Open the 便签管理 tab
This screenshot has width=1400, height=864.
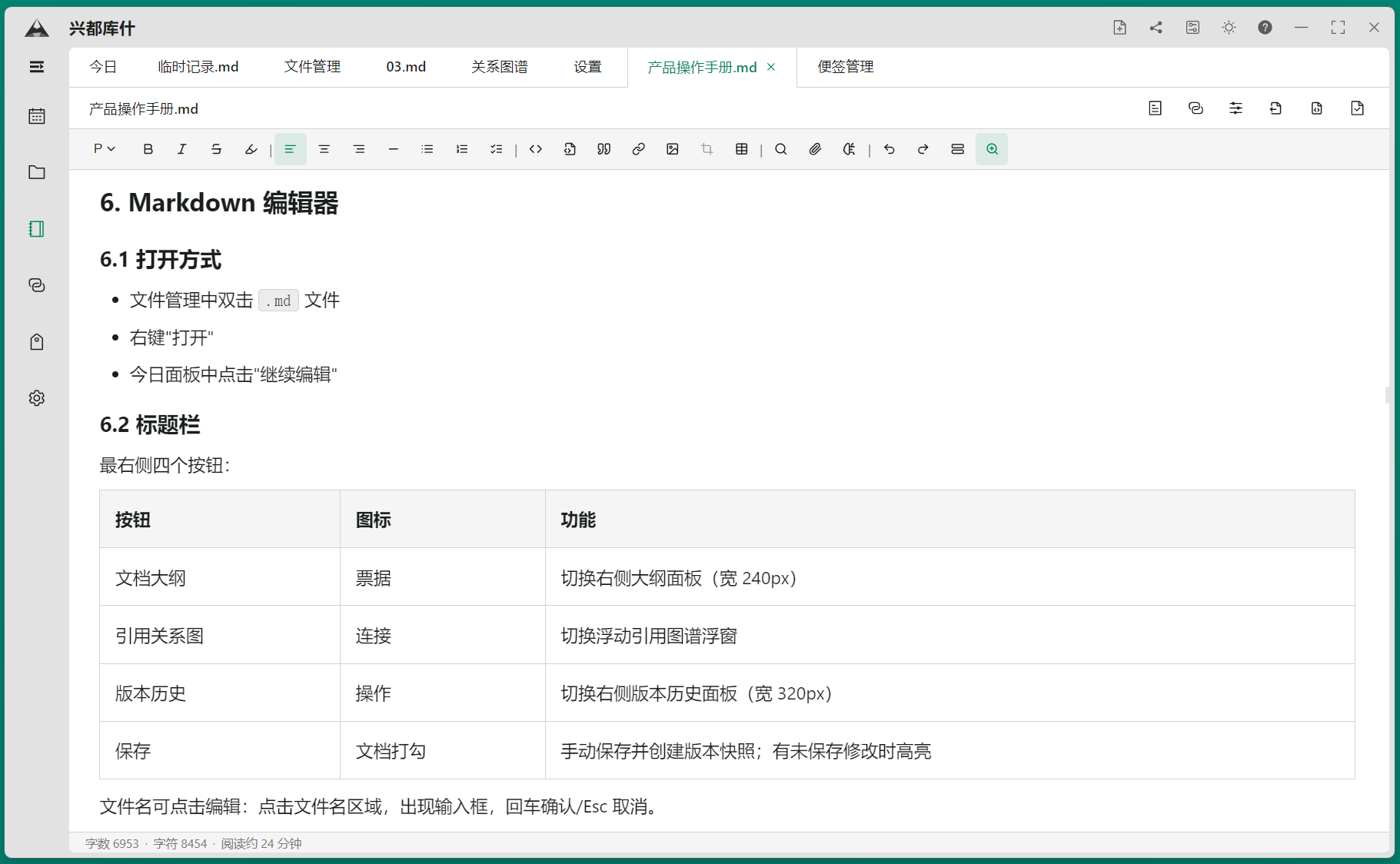coord(846,67)
